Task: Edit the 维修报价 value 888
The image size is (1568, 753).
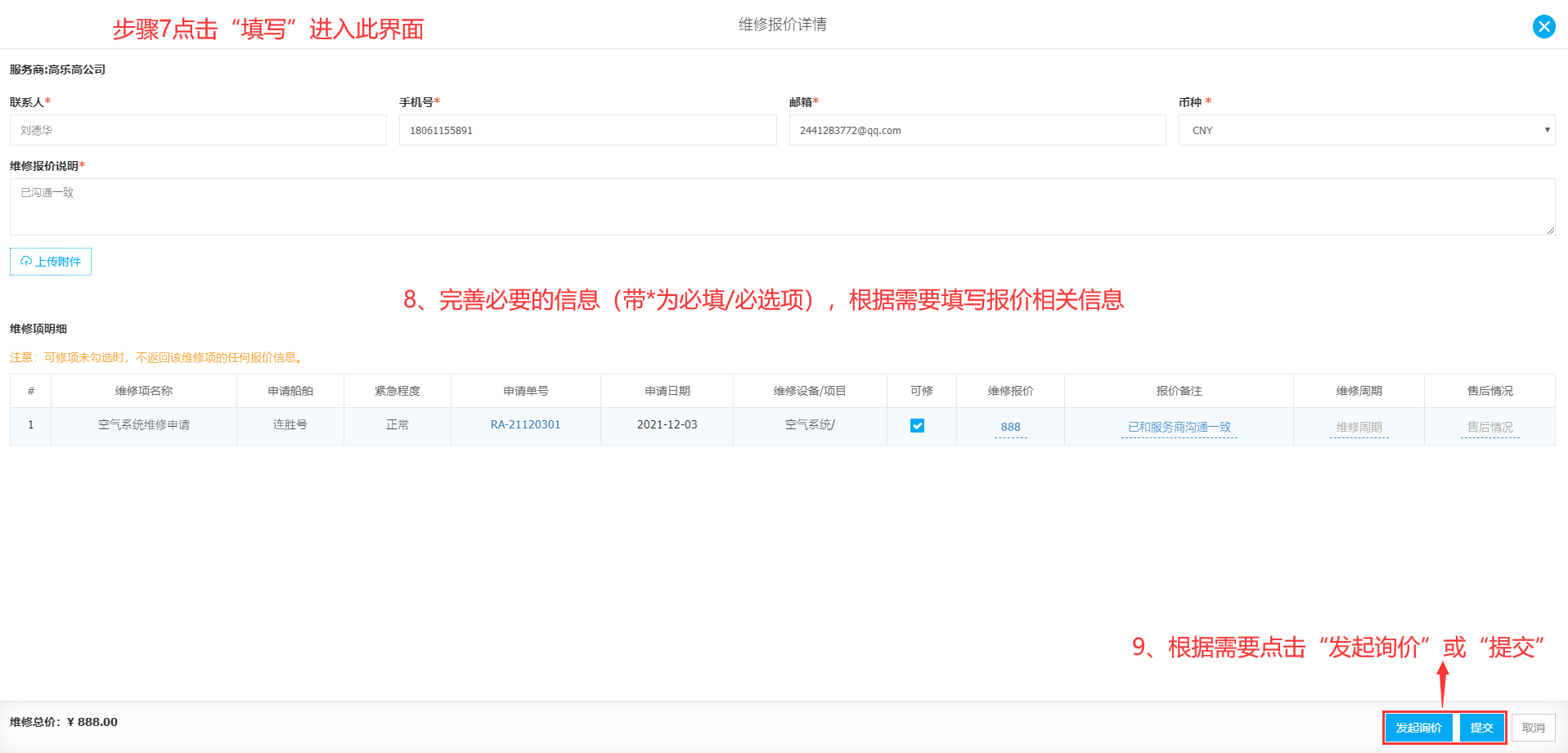Action: (1010, 427)
